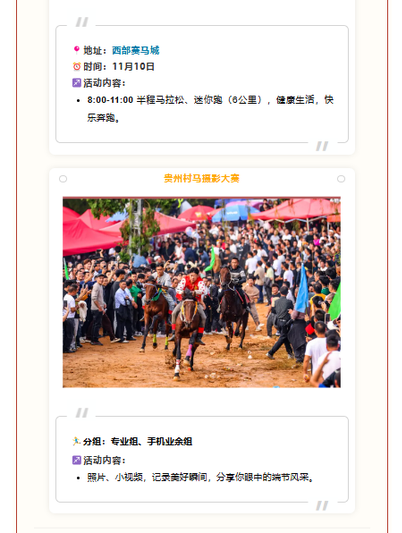Select the 时间：11月10日 date text
This screenshot has height=533, width=402.
point(119,66)
